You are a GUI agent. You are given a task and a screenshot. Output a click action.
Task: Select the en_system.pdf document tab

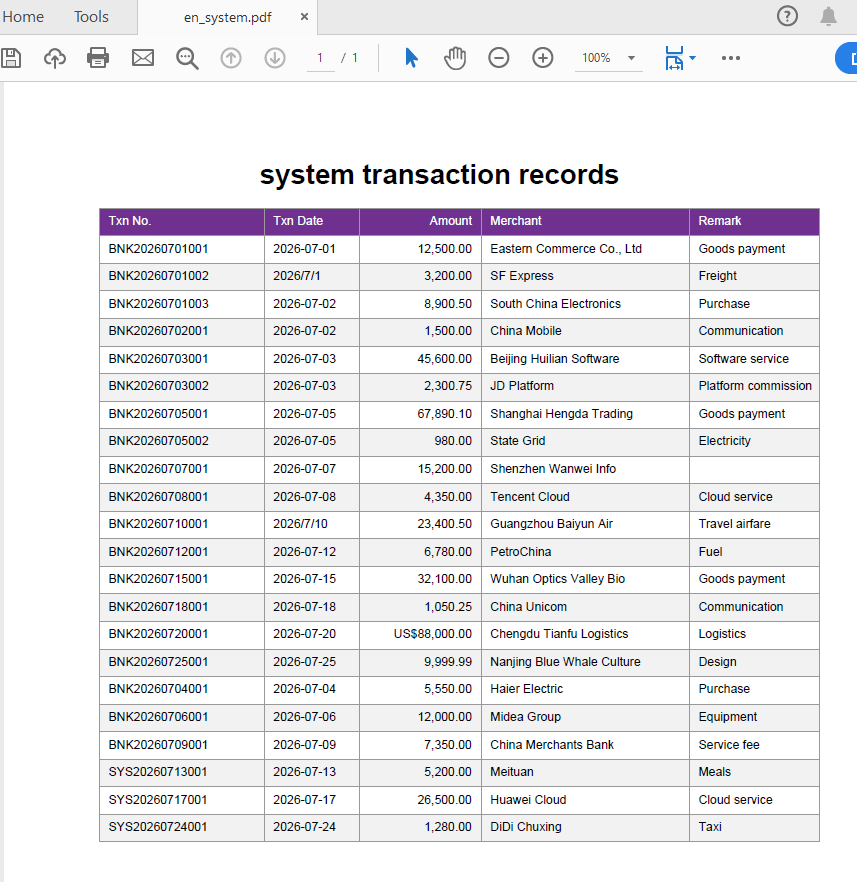228,17
